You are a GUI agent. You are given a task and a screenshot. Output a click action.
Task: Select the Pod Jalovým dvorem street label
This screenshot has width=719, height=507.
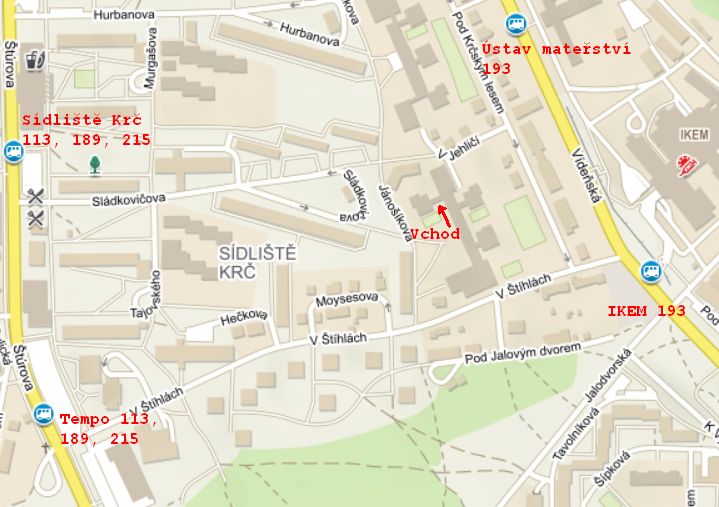pyautogui.click(x=523, y=353)
